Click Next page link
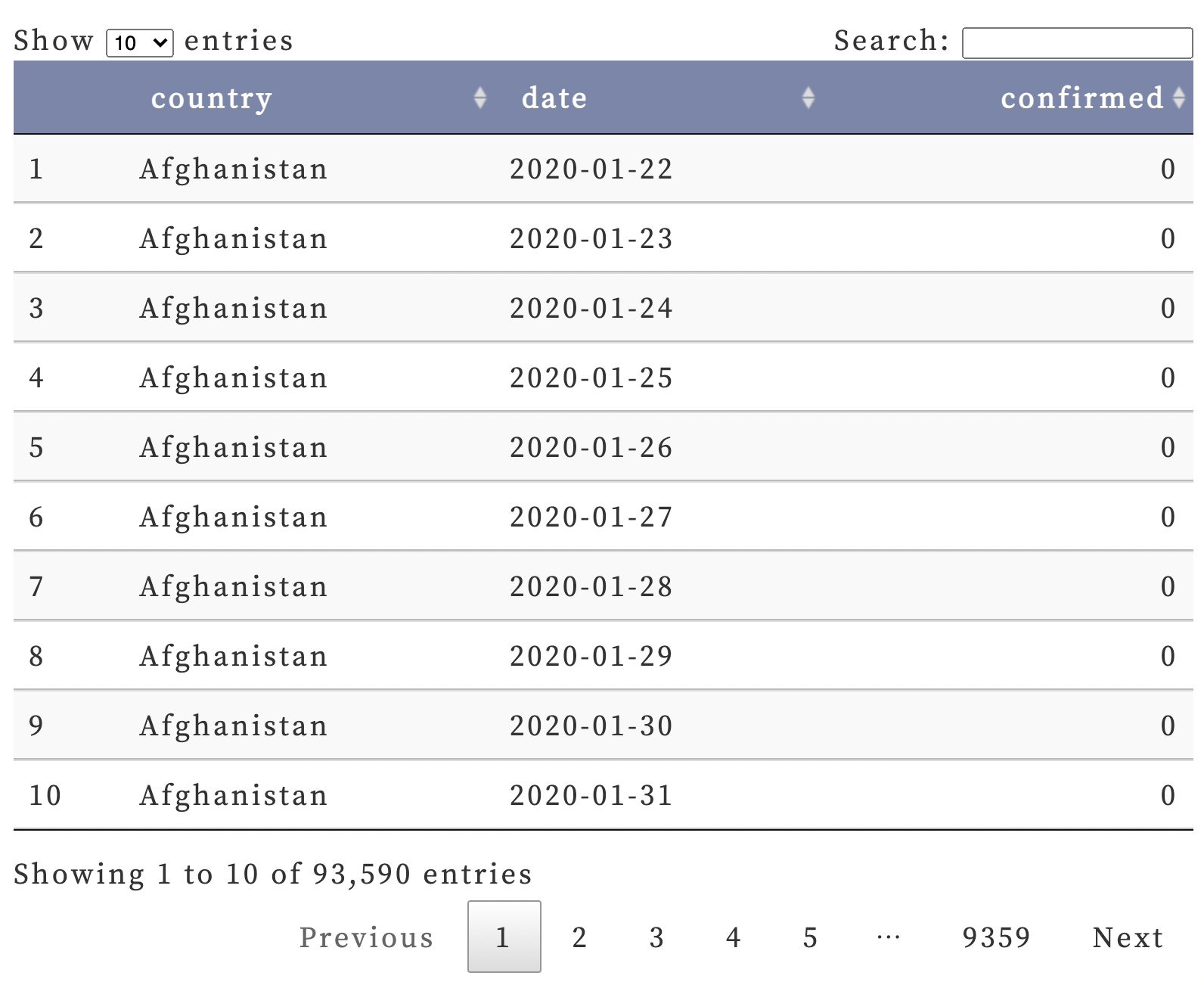Image resolution: width=1204 pixels, height=985 pixels. coord(1128,937)
